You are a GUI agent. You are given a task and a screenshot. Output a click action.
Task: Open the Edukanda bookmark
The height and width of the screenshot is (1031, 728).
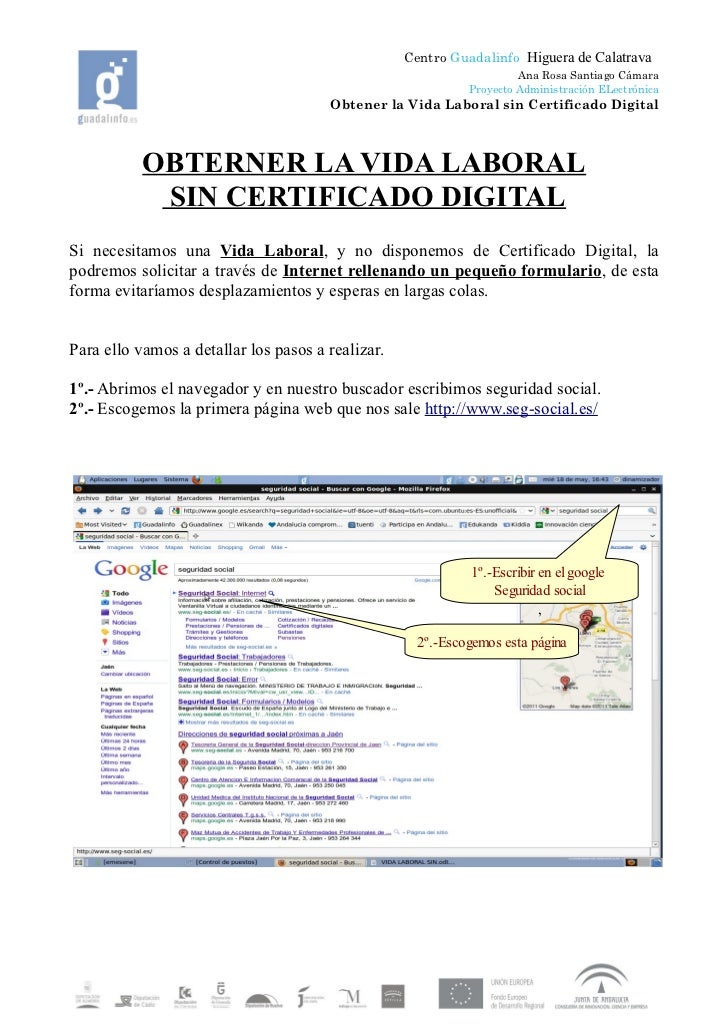[x=478, y=525]
